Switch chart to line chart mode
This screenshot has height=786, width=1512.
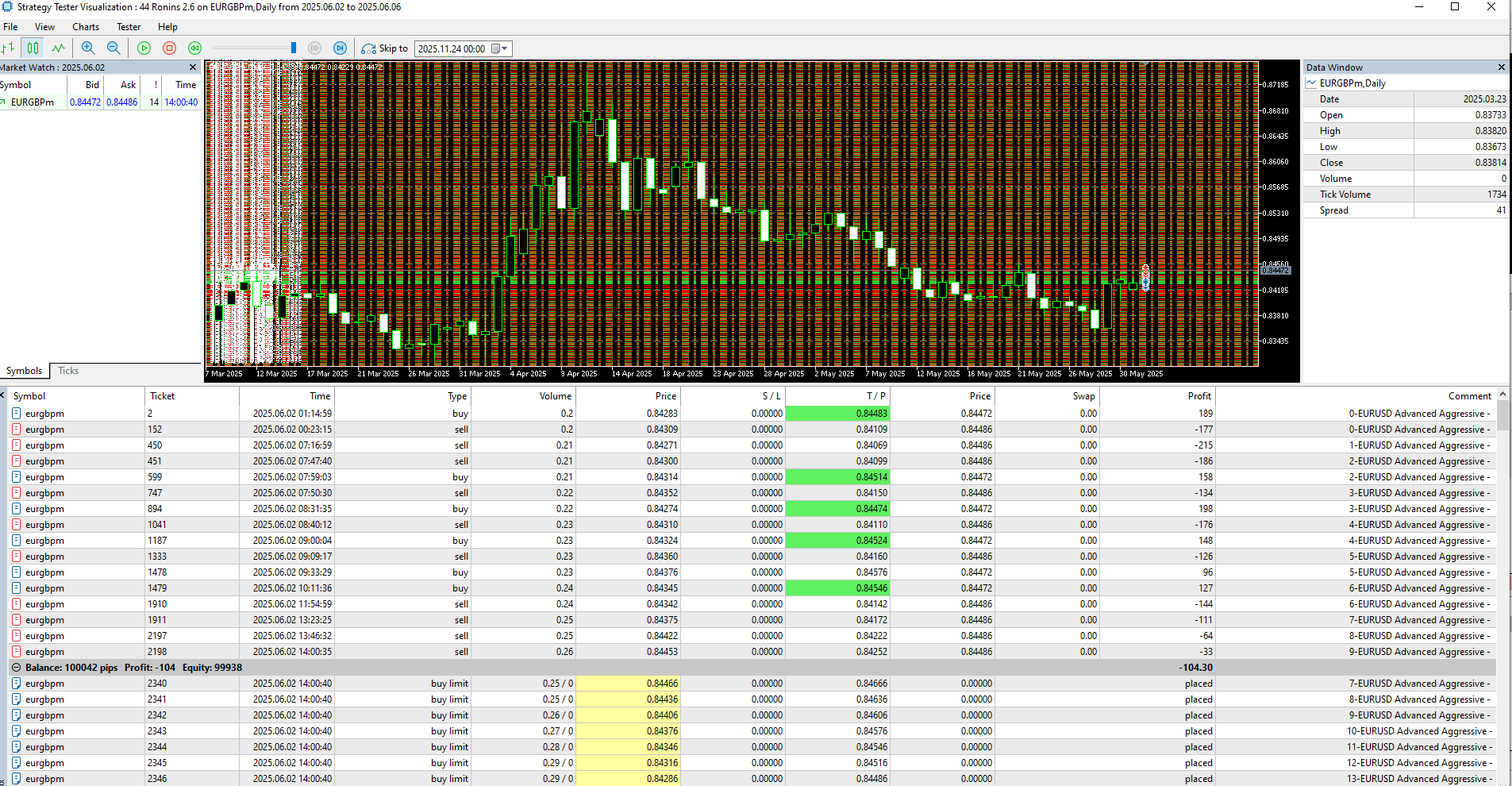58,48
